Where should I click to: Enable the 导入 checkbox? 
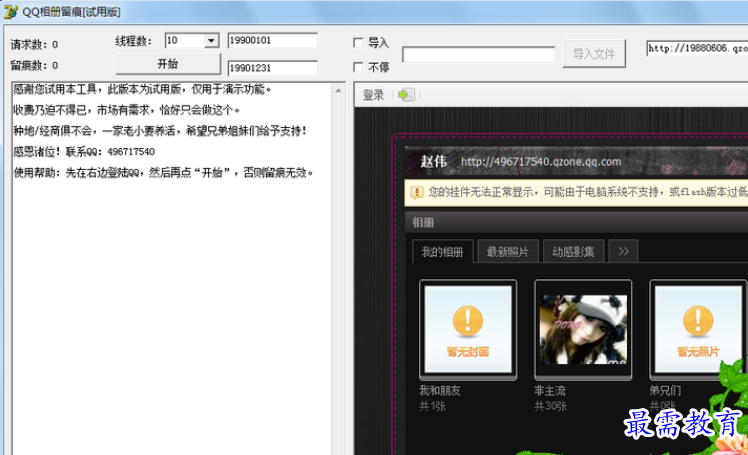click(x=358, y=42)
